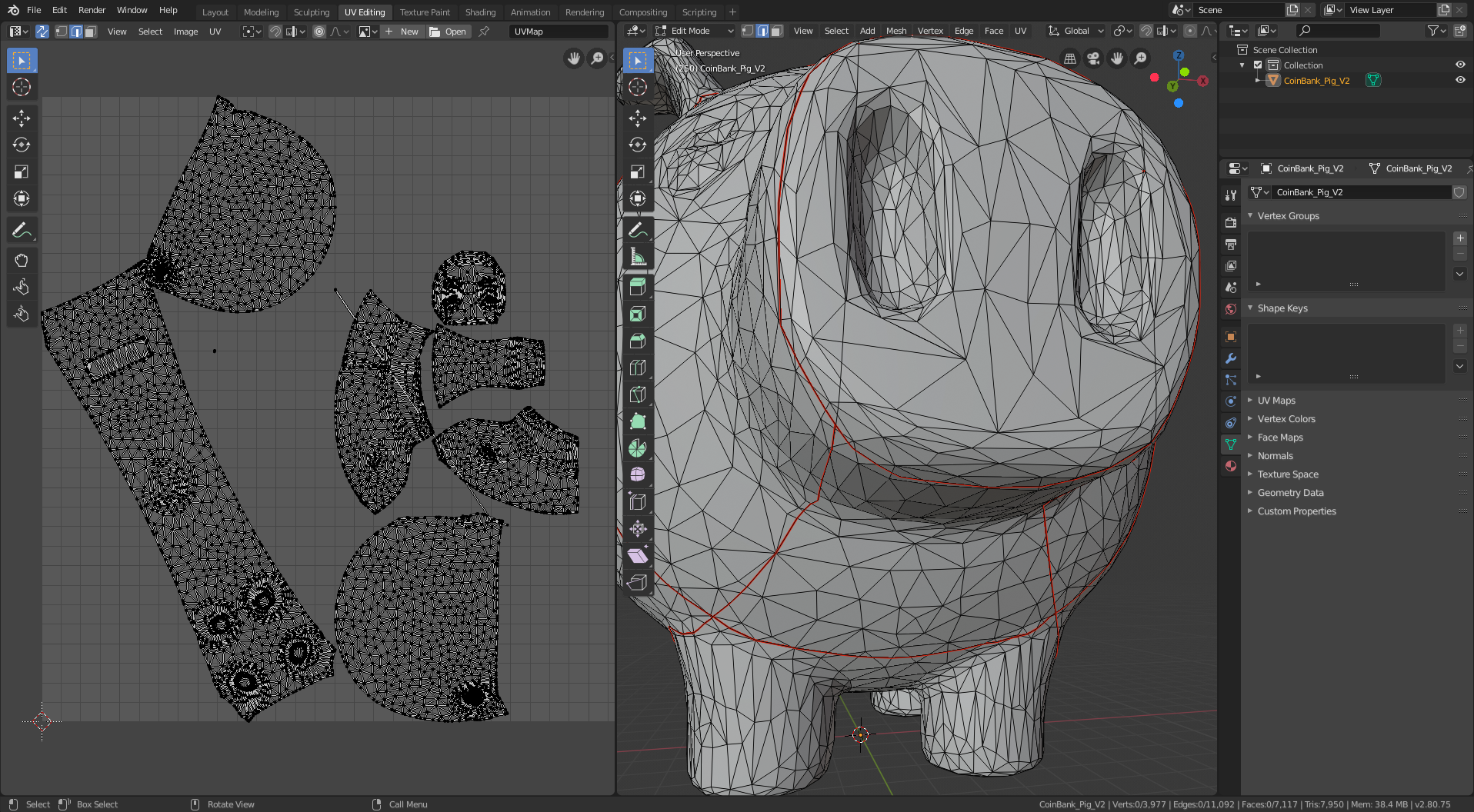Hide CoinBank_Pig_V2 object in outliner
1474x812 pixels.
[x=1459, y=81]
